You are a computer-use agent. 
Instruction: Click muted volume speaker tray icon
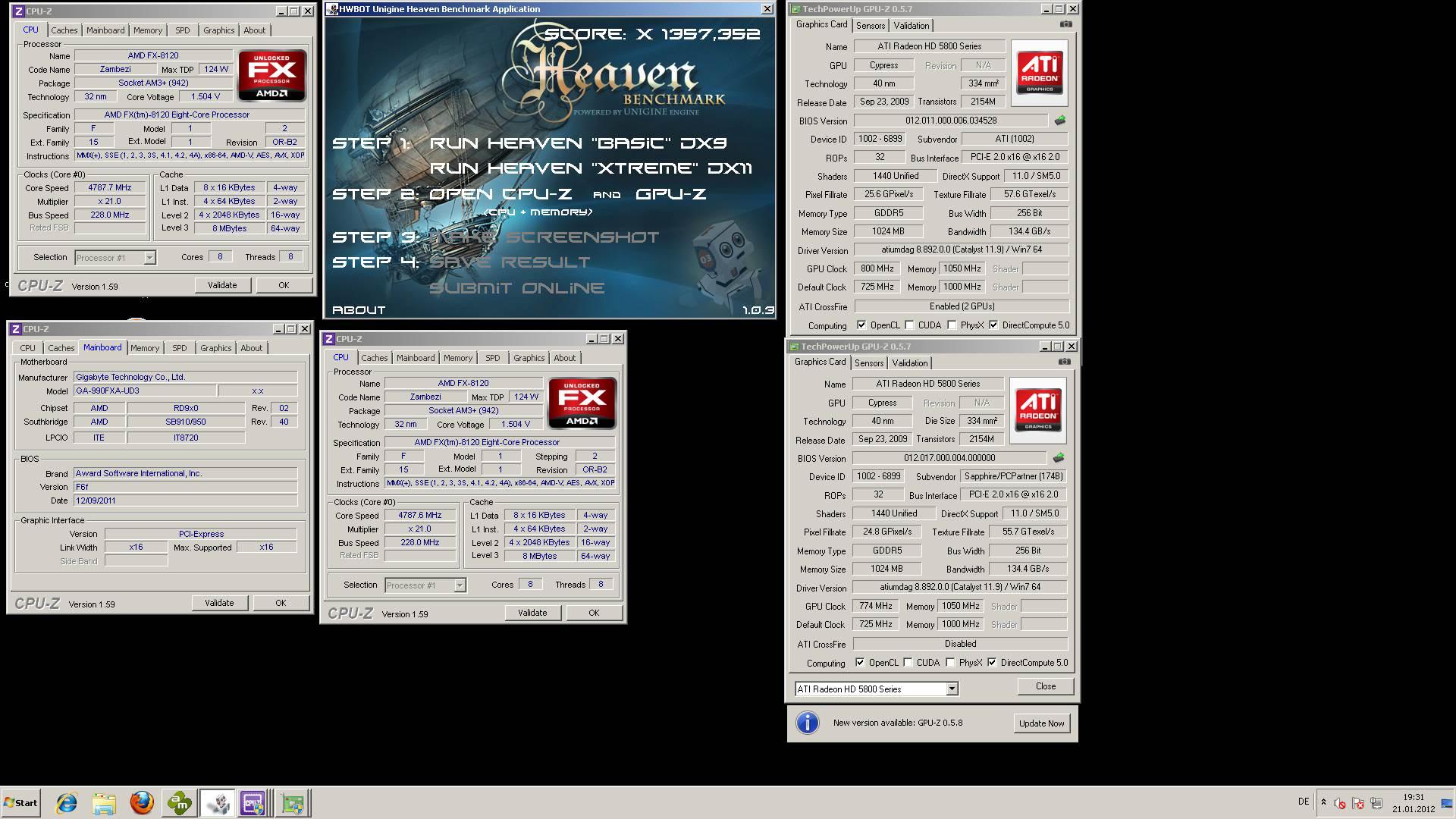point(1340,803)
